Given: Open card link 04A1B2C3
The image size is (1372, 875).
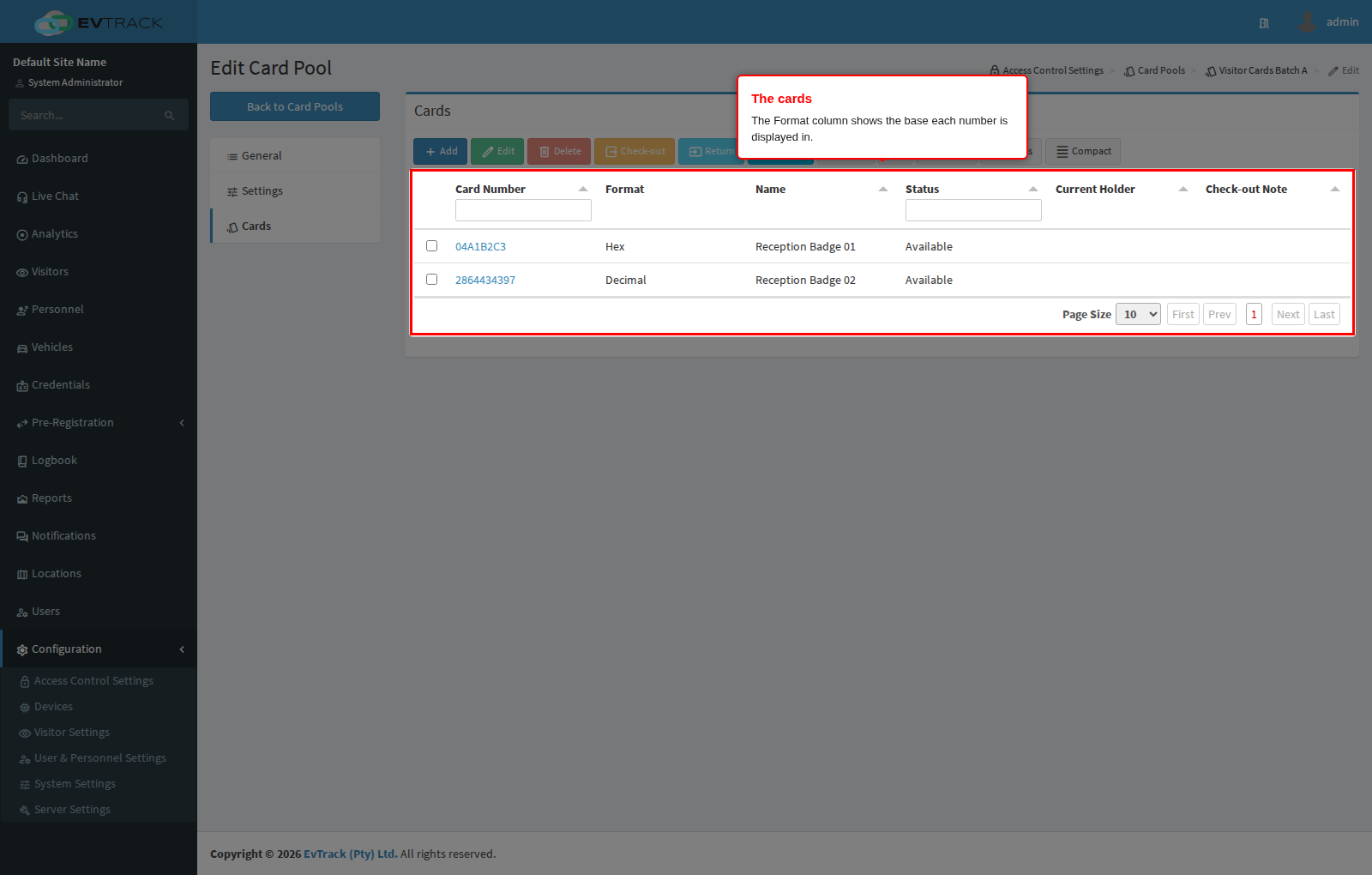Looking at the screenshot, I should 480,247.
